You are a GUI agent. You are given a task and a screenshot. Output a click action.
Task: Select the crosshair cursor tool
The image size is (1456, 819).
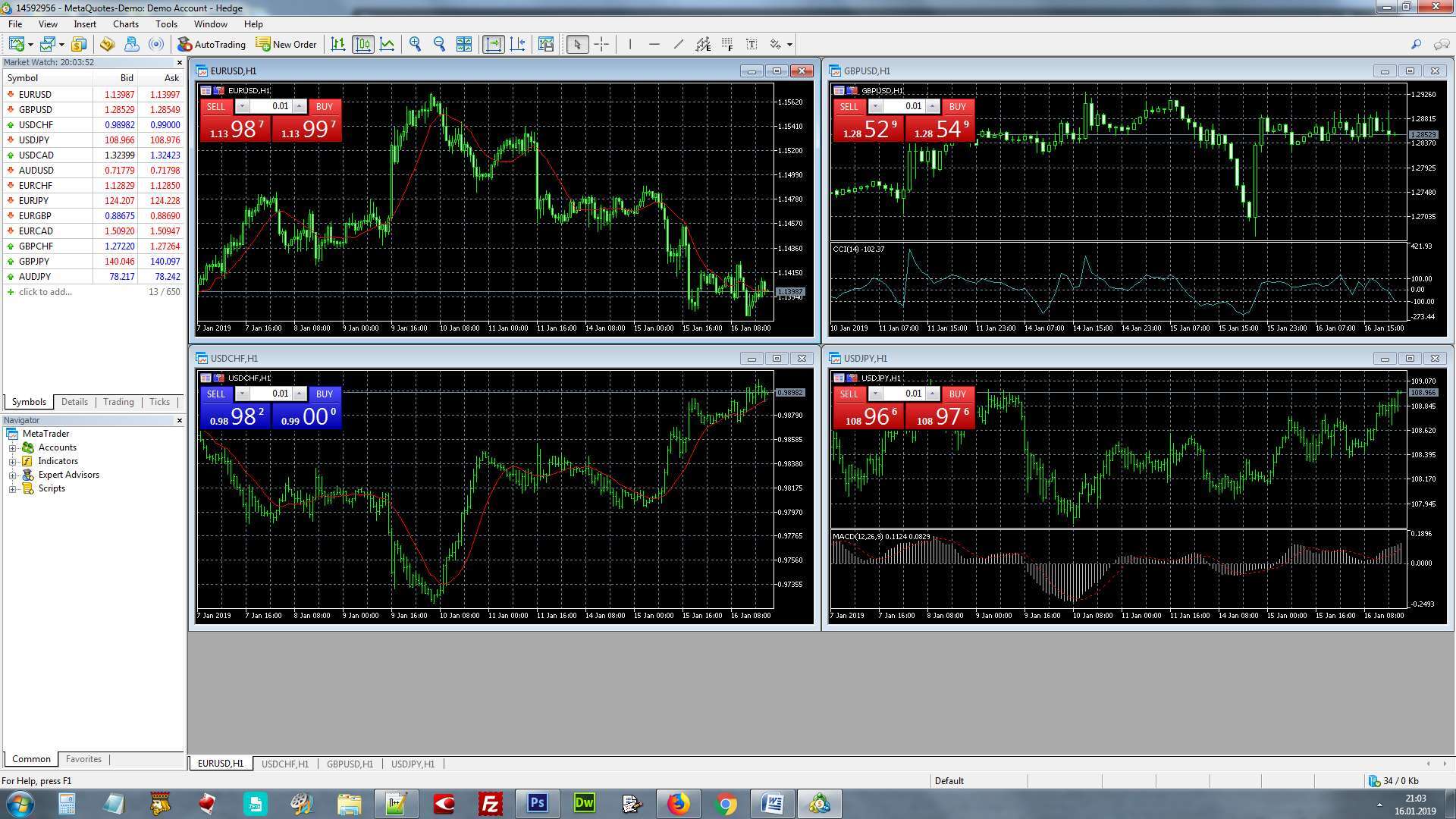(601, 45)
